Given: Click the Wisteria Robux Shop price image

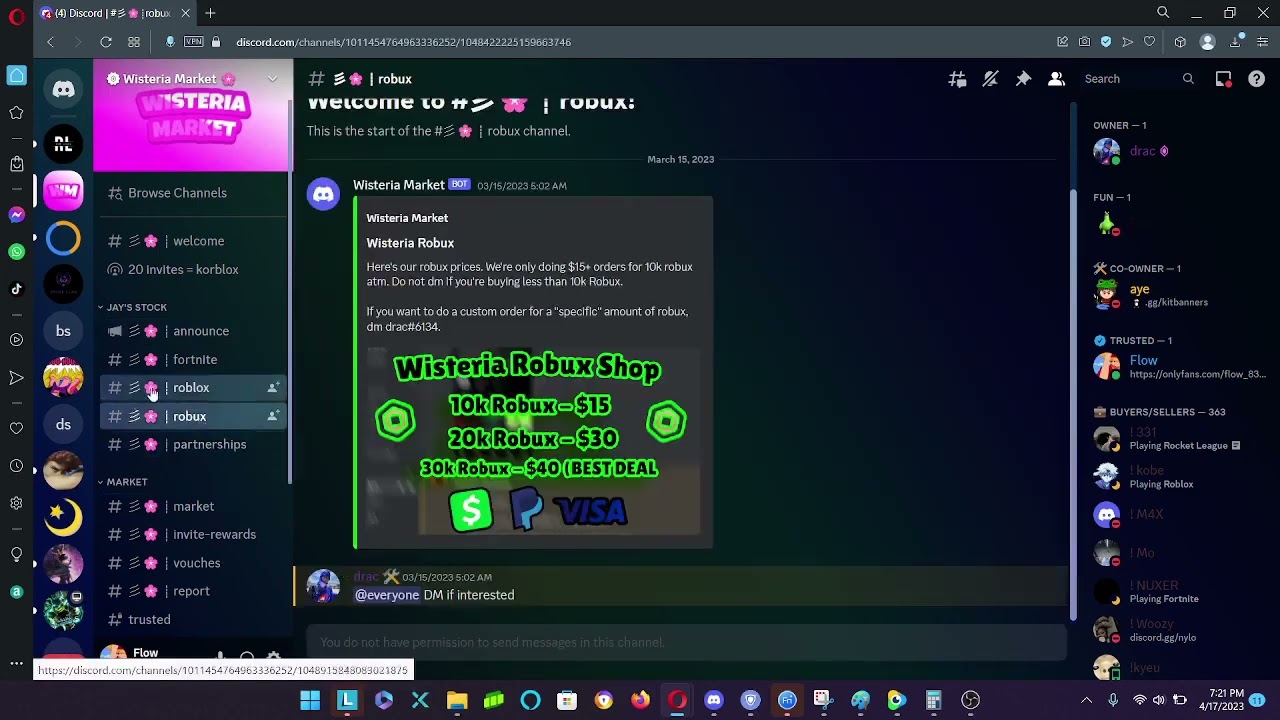Looking at the screenshot, I should 533,441.
